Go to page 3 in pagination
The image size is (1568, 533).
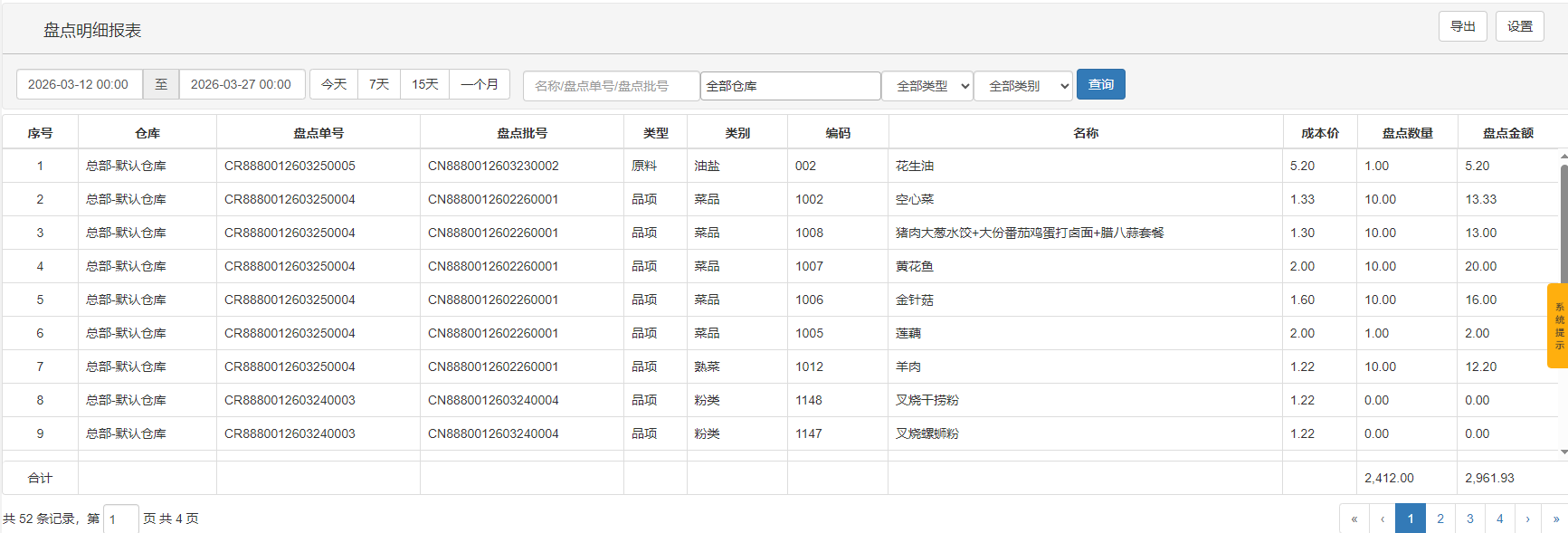point(1470,519)
